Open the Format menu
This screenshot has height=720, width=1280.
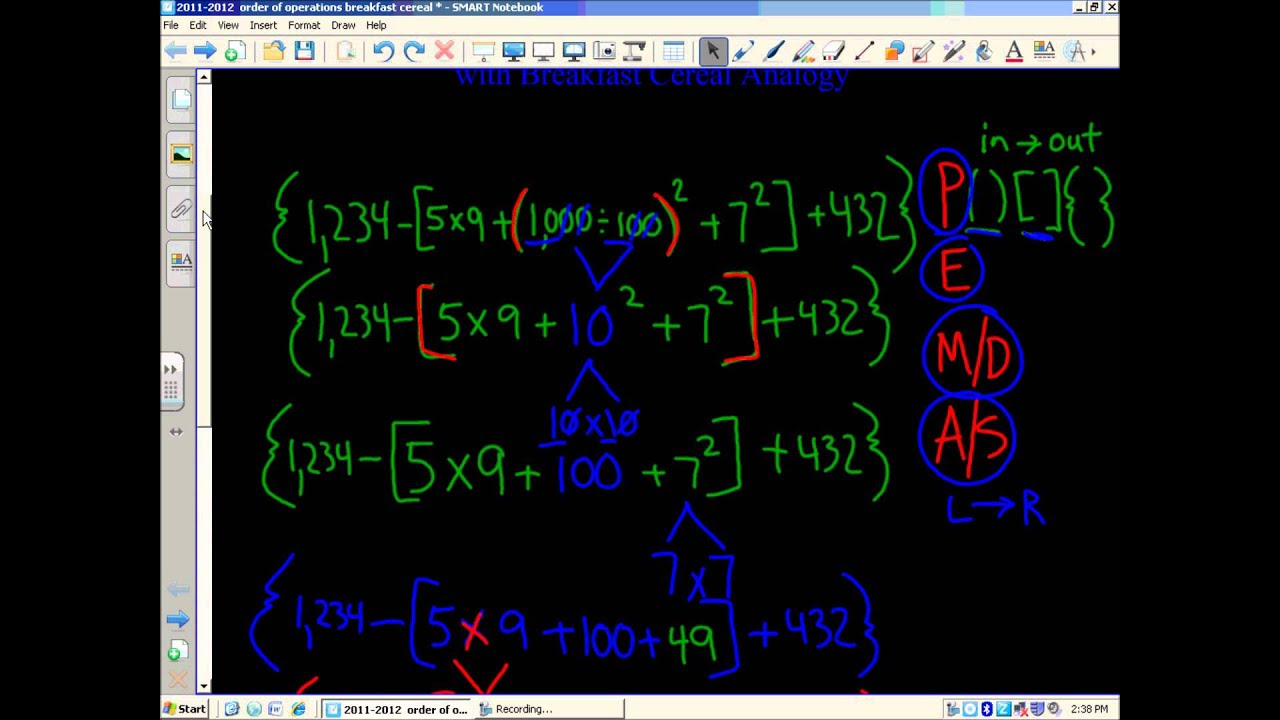coord(304,25)
